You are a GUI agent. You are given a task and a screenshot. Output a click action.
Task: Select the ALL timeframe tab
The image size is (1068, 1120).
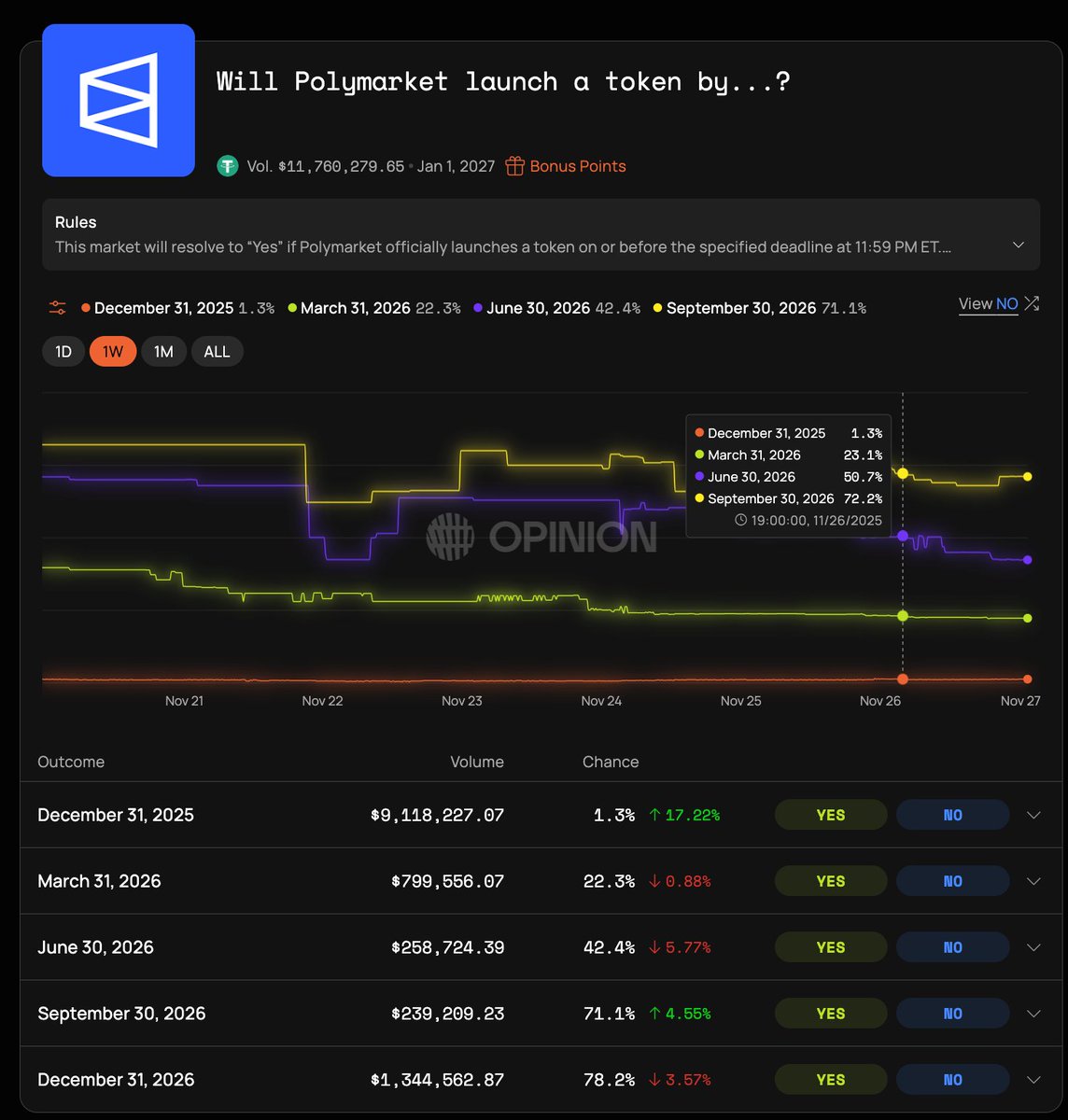coord(217,351)
